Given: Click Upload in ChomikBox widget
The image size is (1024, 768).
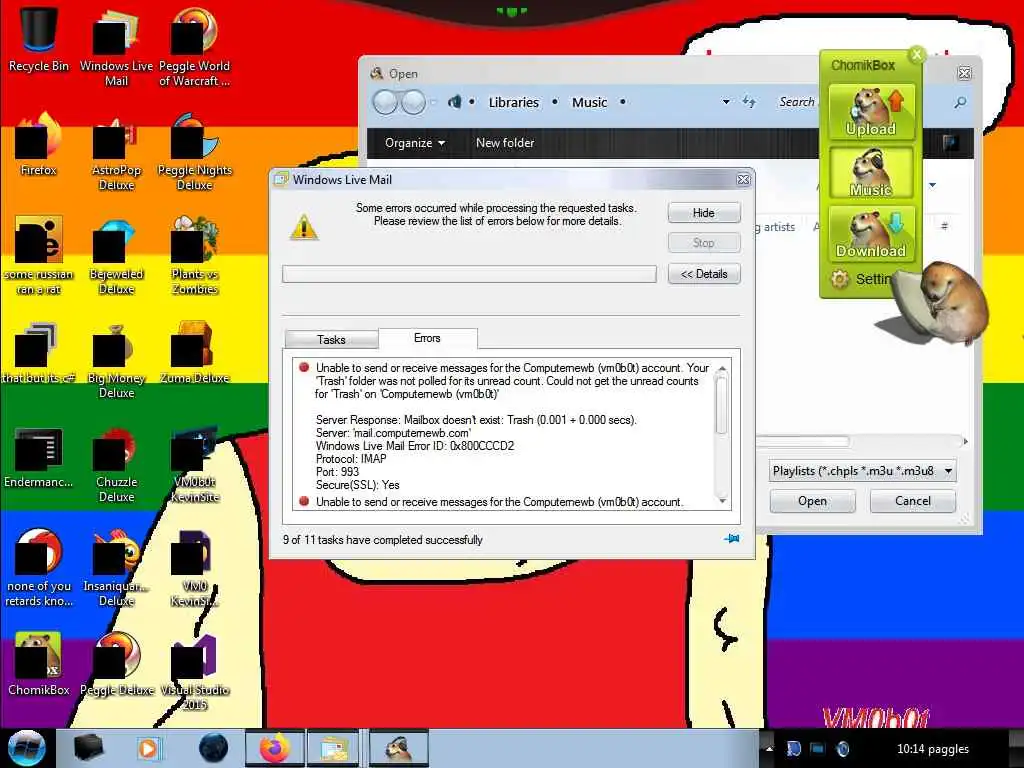Looking at the screenshot, I should tap(871, 112).
